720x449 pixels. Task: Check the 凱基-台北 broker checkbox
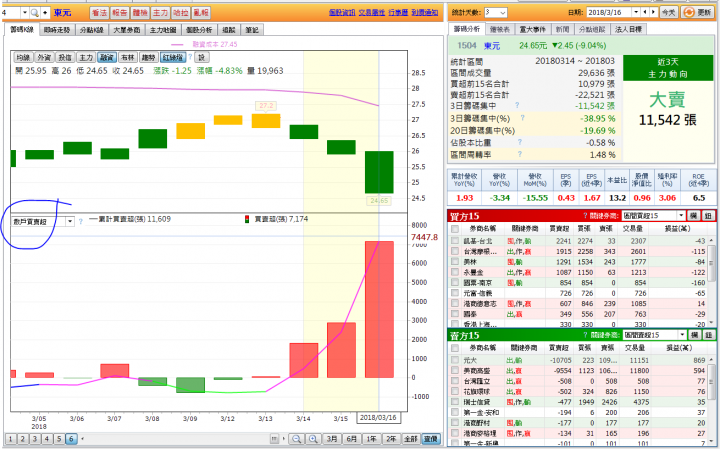coord(455,241)
